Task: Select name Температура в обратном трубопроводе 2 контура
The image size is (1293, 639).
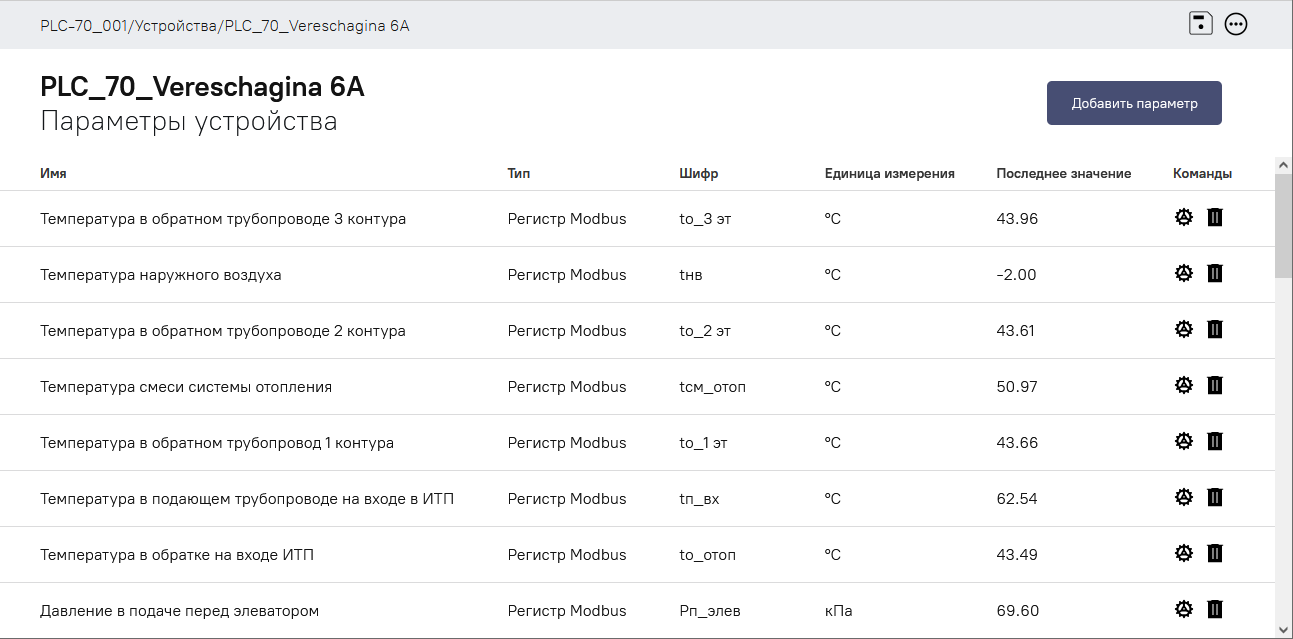Action: pyautogui.click(x=223, y=330)
